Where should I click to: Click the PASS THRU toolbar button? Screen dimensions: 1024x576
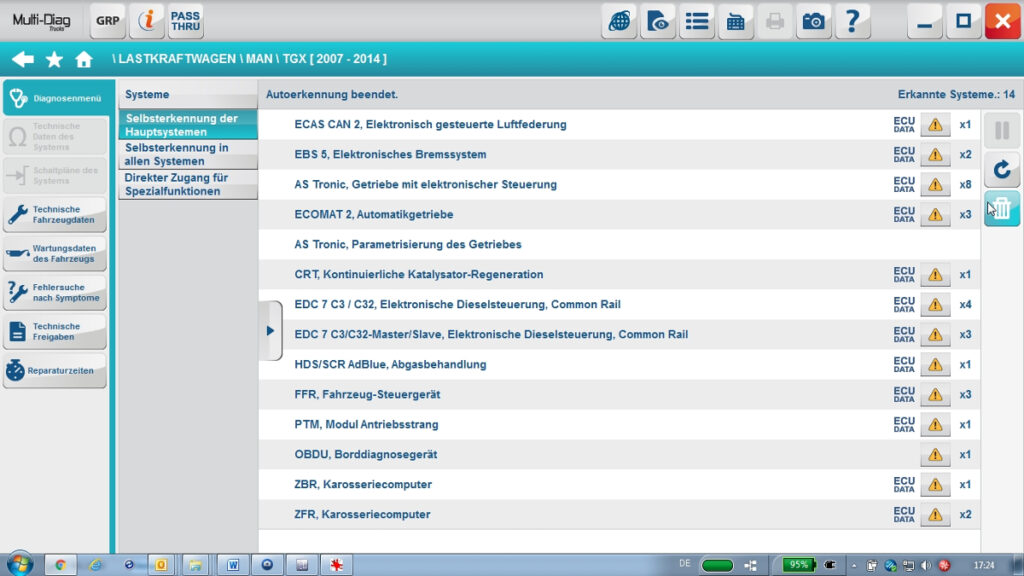coord(185,20)
